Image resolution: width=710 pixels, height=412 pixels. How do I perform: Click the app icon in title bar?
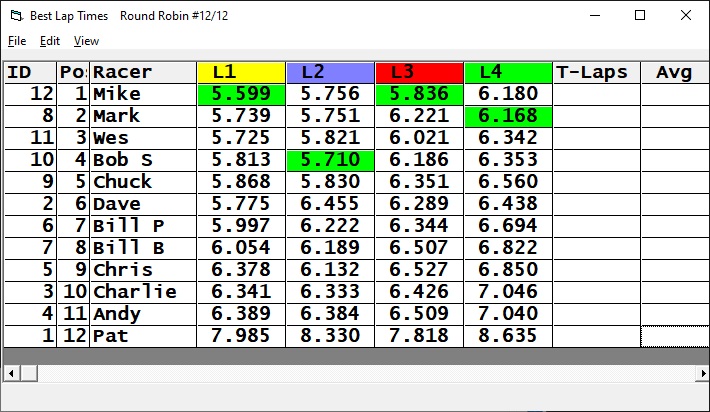coord(15,15)
